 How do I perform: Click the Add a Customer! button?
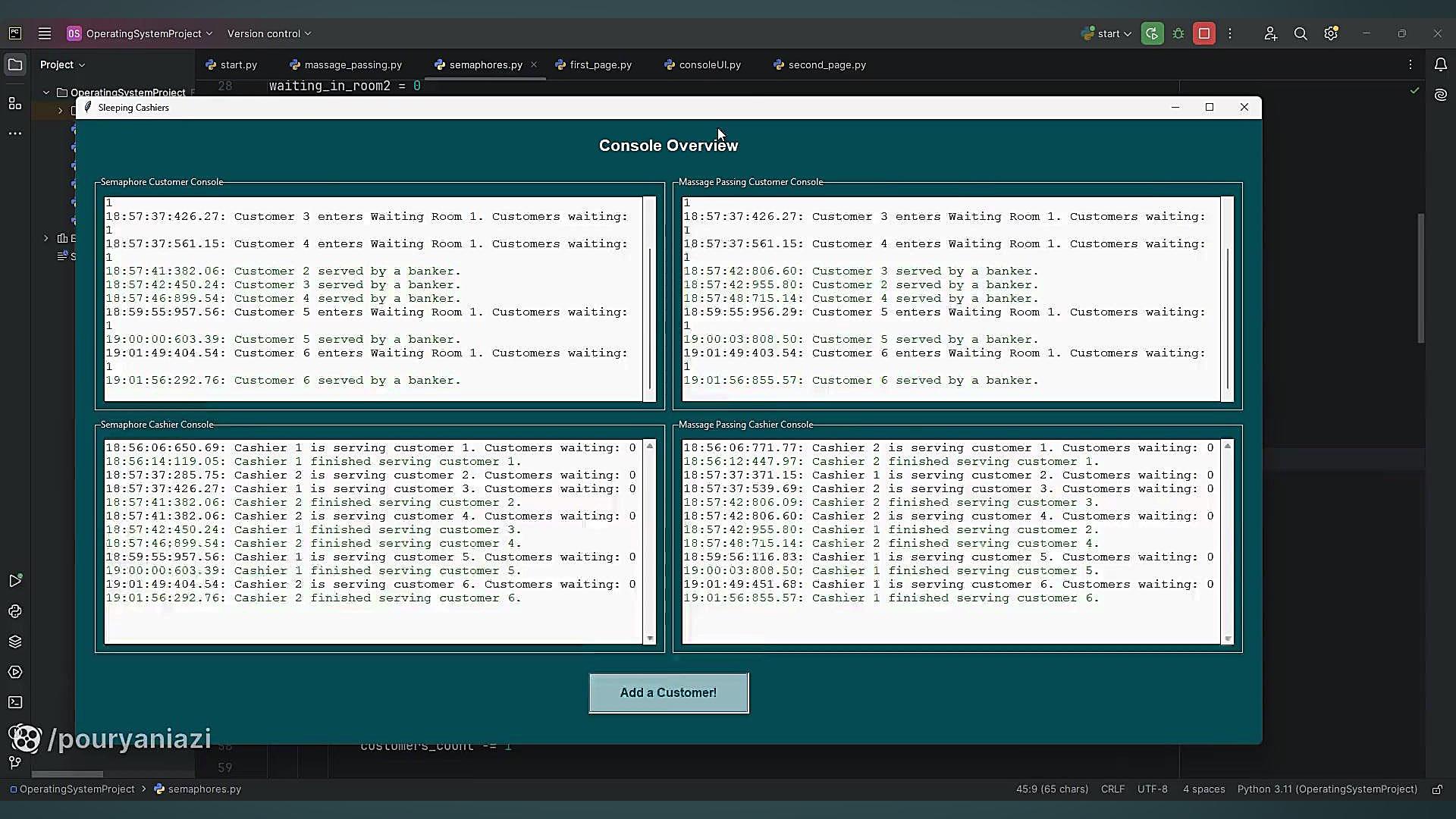[668, 693]
